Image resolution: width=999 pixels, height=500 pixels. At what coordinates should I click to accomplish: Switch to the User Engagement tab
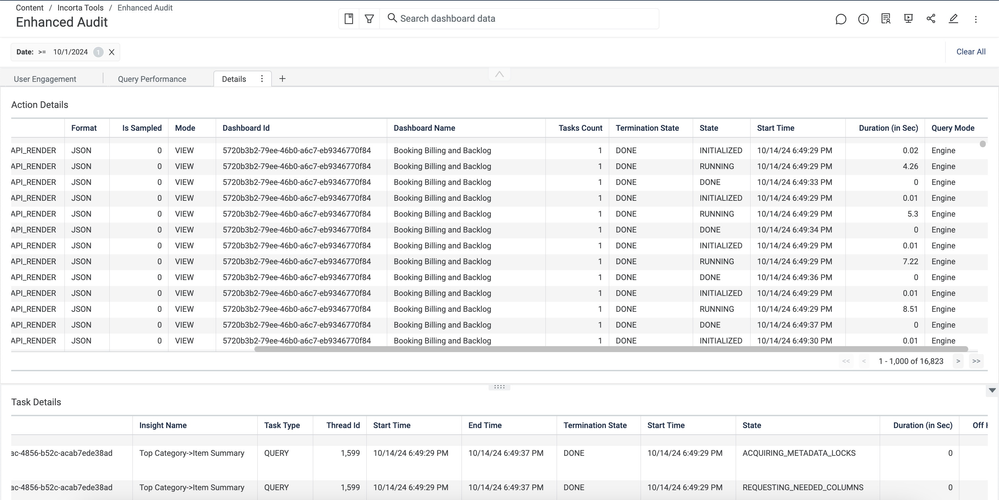[x=45, y=79]
